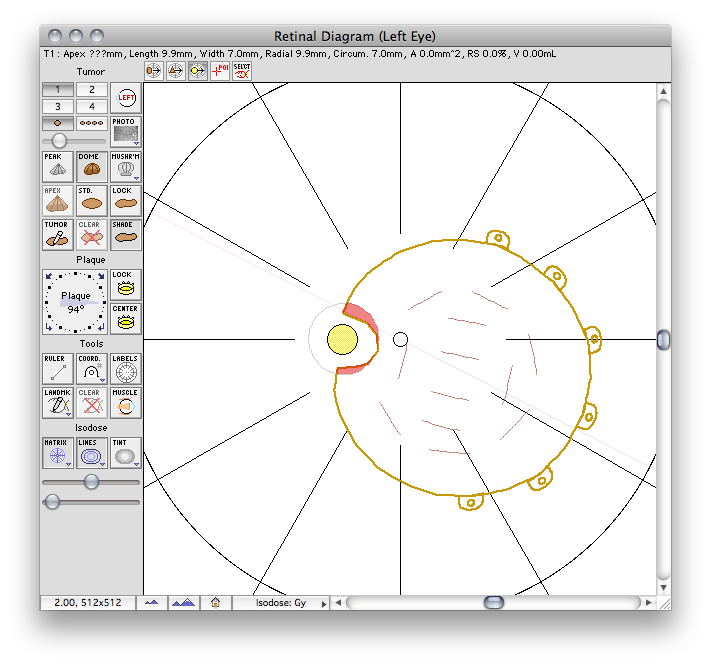Choose the DOME tumor shape
The image size is (711, 665).
coord(92,166)
